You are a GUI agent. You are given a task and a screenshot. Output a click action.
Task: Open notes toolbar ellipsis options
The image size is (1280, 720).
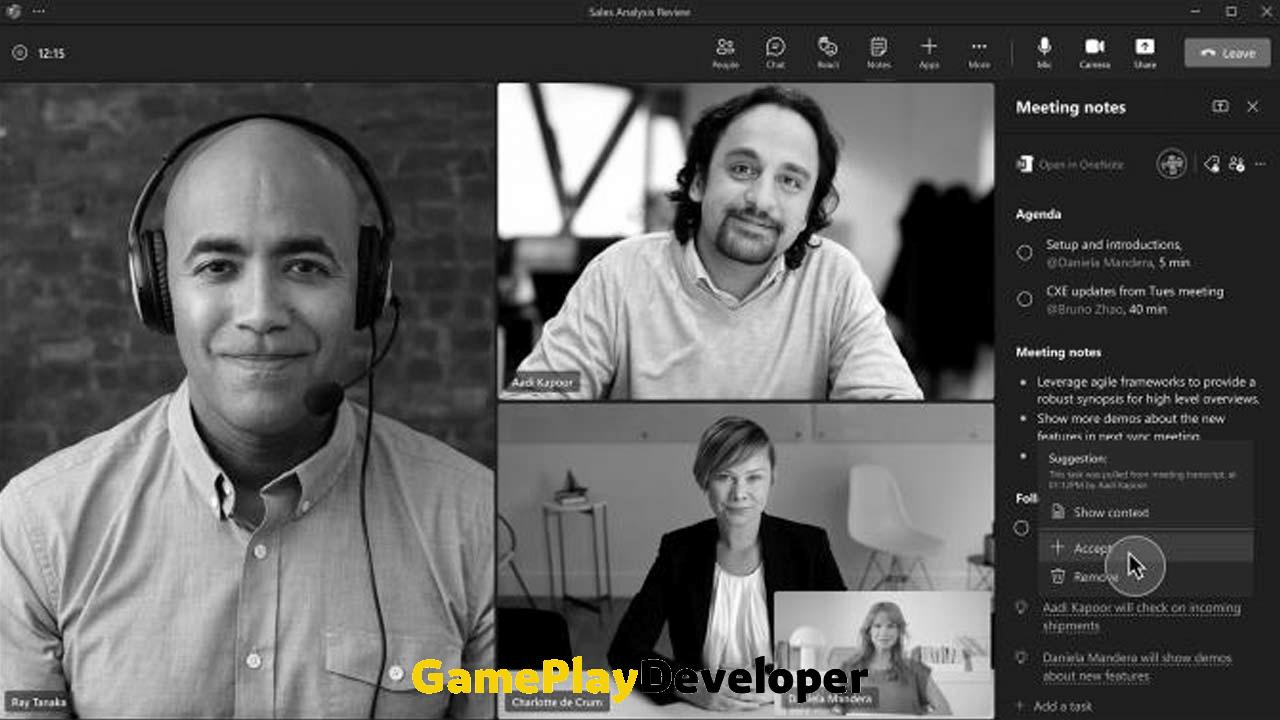[x=1260, y=164]
